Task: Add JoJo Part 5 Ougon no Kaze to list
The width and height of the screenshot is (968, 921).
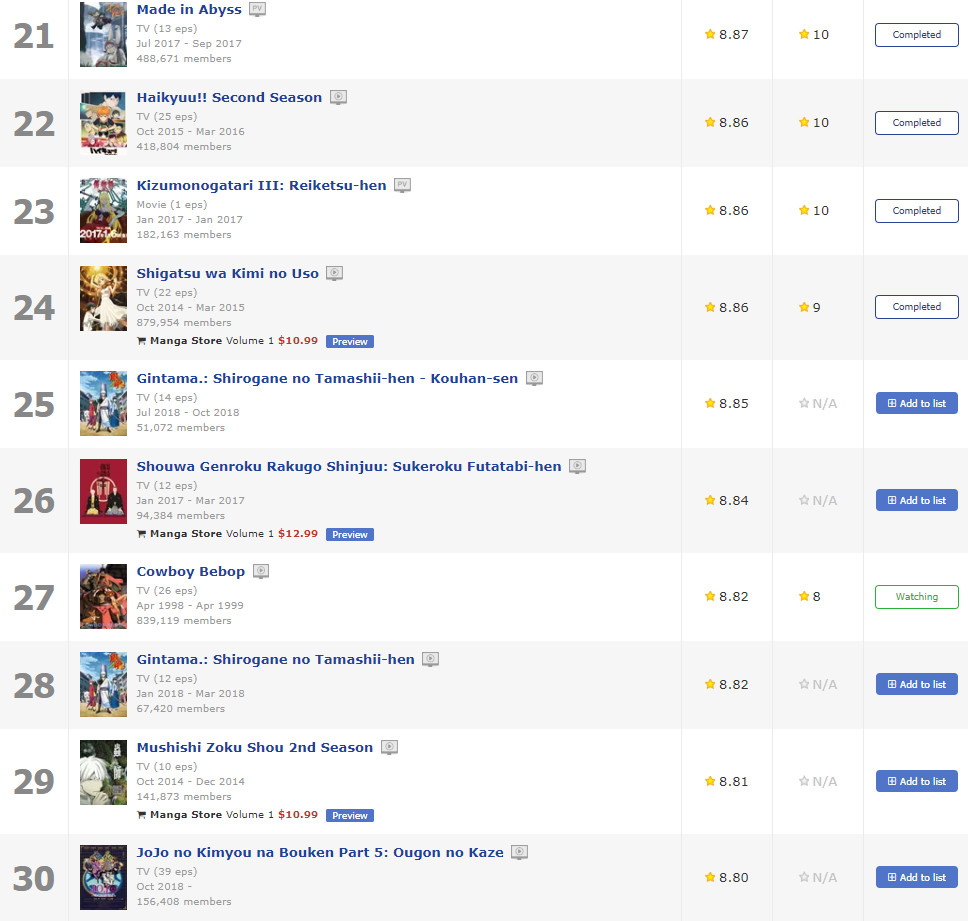Action: 917,878
